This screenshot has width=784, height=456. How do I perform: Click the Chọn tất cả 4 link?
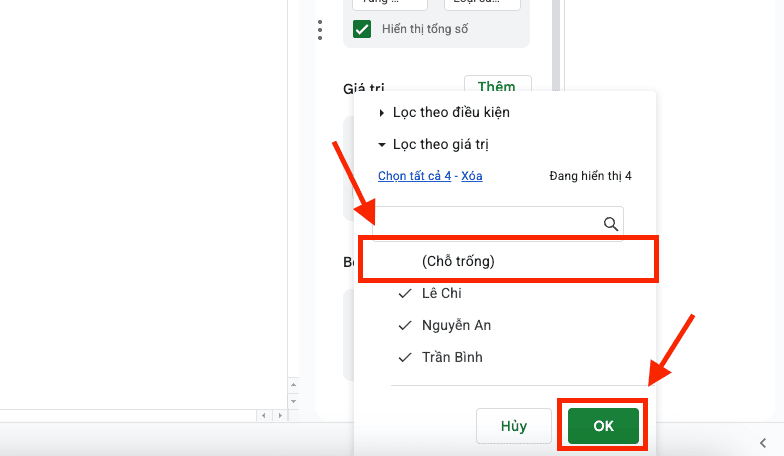point(414,176)
